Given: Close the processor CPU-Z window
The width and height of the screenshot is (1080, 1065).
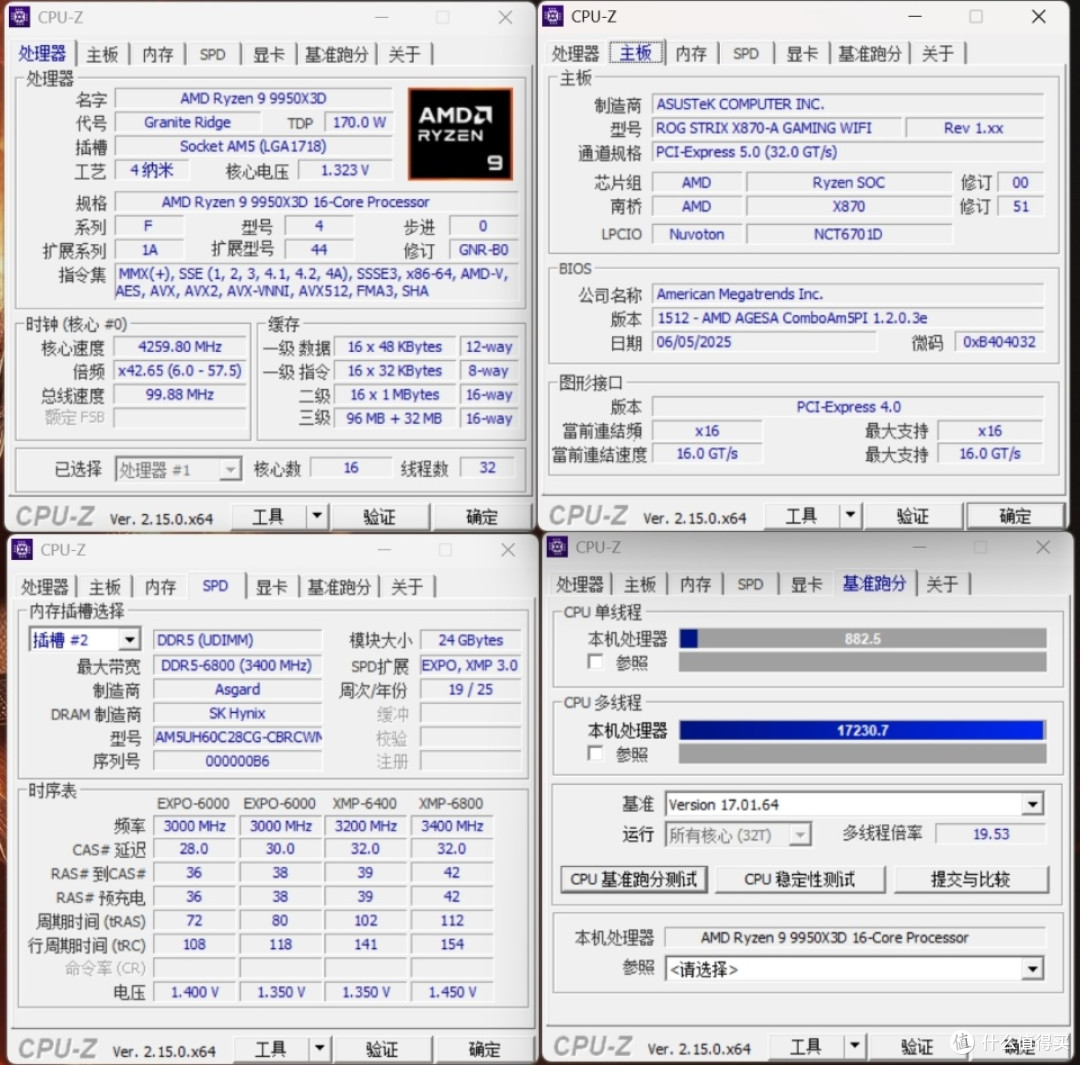Looking at the screenshot, I should click(506, 17).
